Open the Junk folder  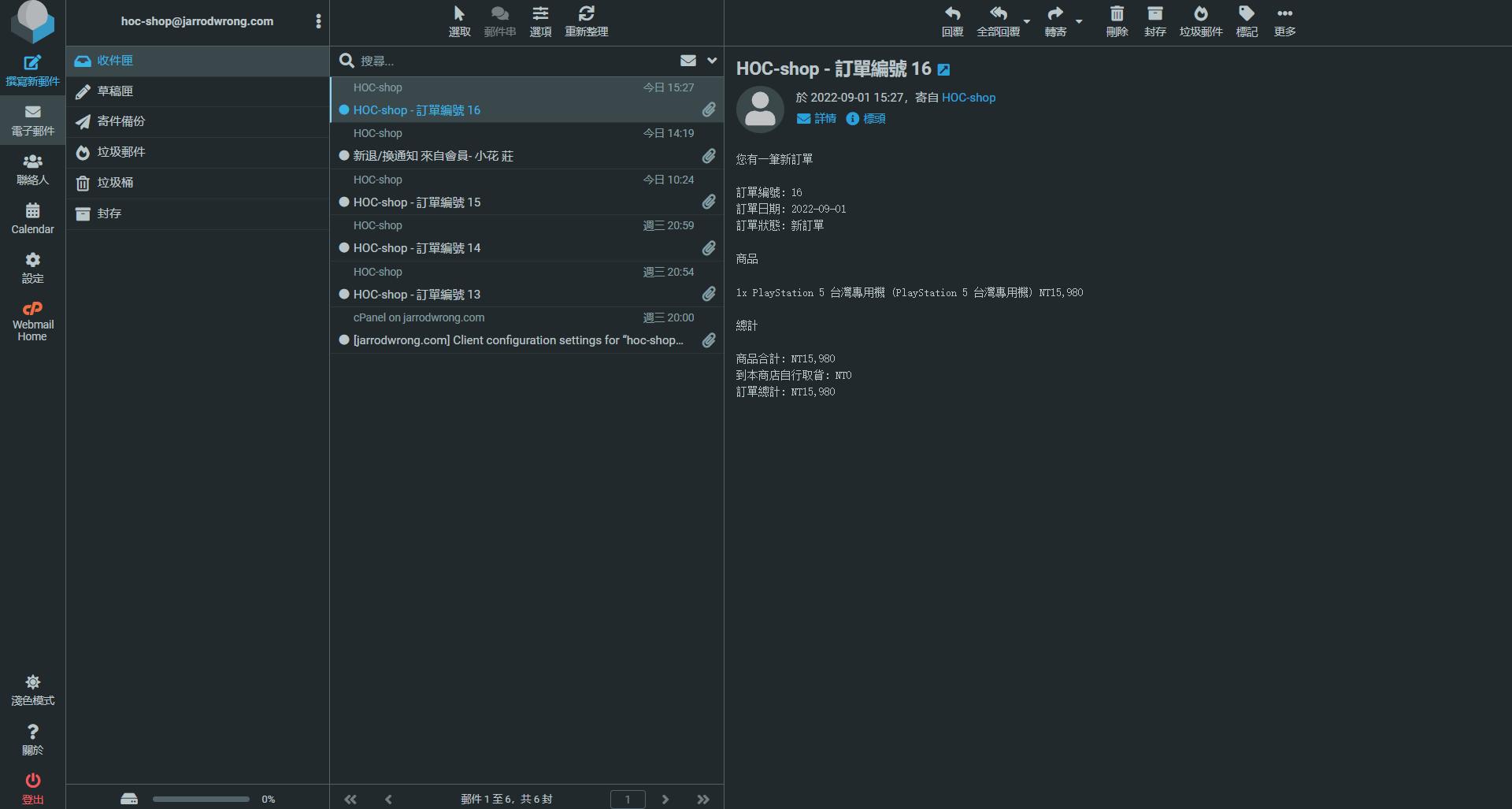pyautogui.click(x=198, y=152)
